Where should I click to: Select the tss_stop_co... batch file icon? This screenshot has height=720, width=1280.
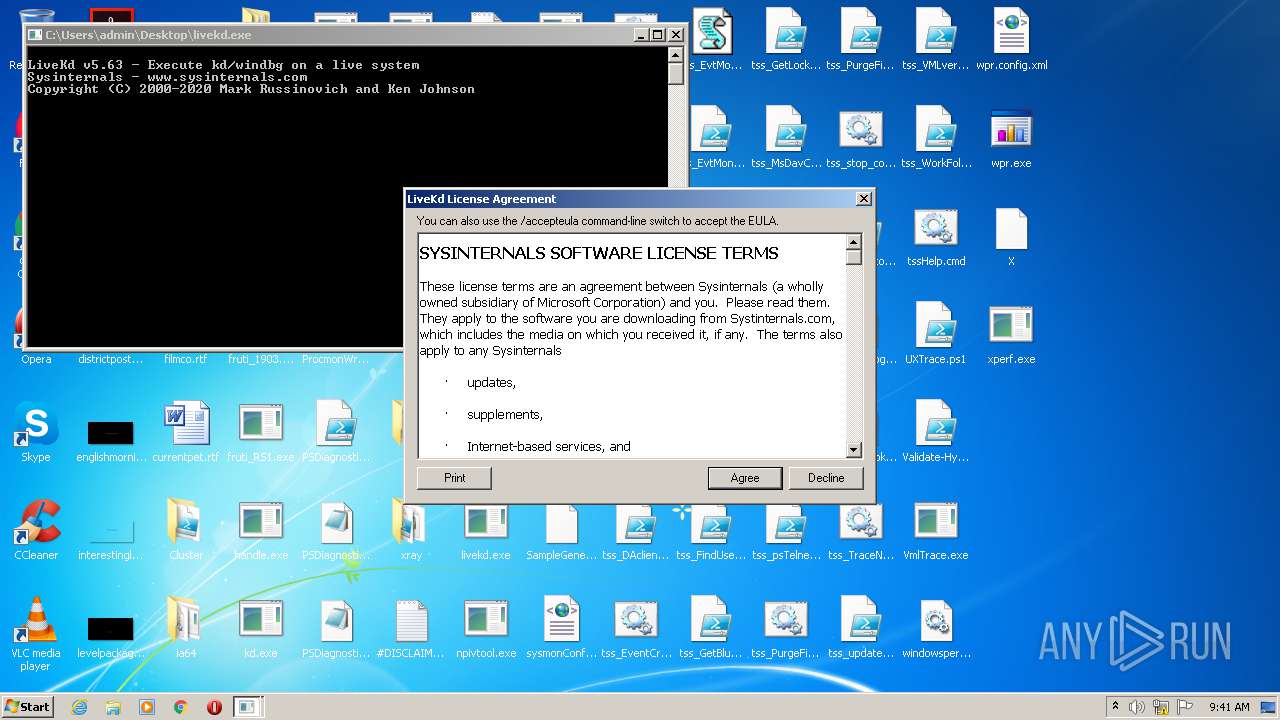(861, 139)
